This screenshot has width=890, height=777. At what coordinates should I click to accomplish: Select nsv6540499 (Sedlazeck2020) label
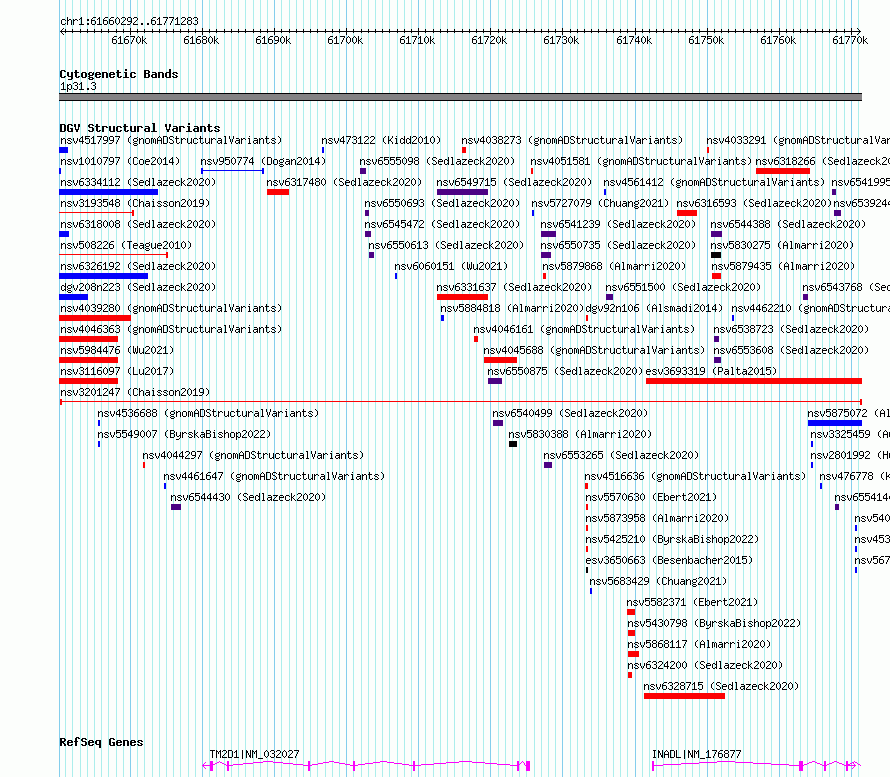coord(570,413)
